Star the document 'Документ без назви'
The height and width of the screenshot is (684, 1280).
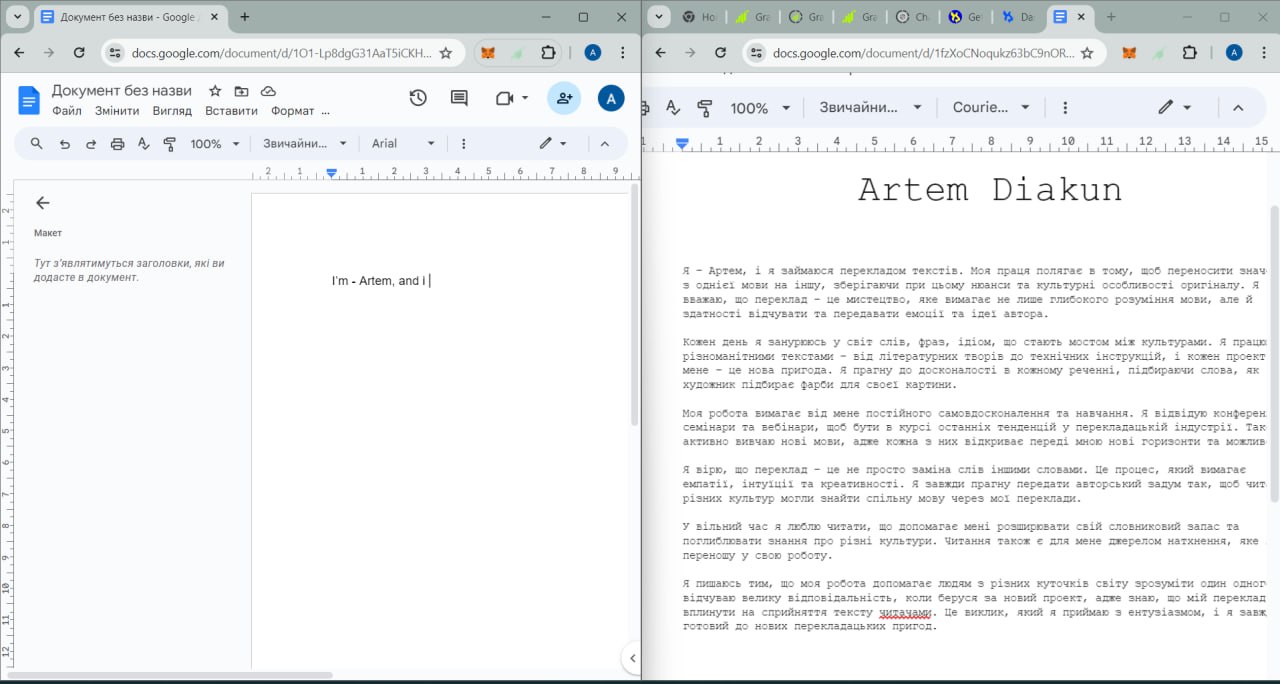click(215, 91)
